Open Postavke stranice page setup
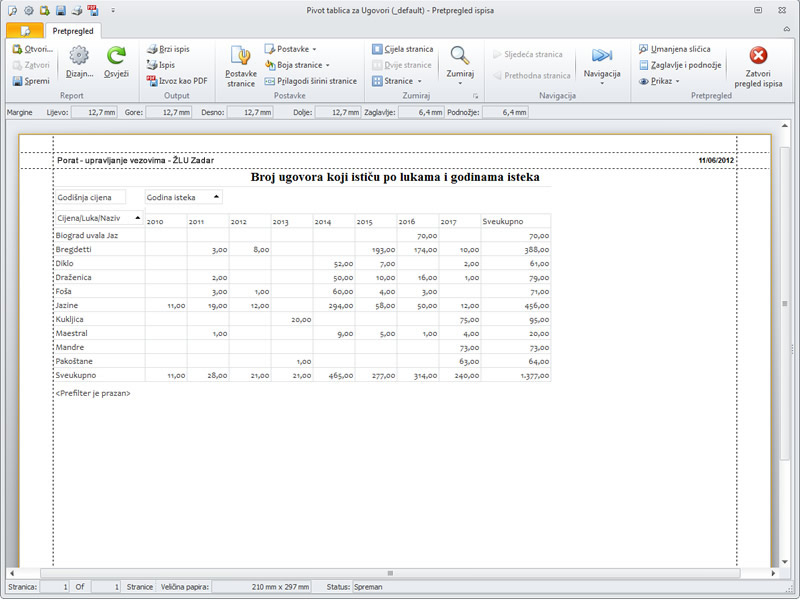 [x=241, y=67]
